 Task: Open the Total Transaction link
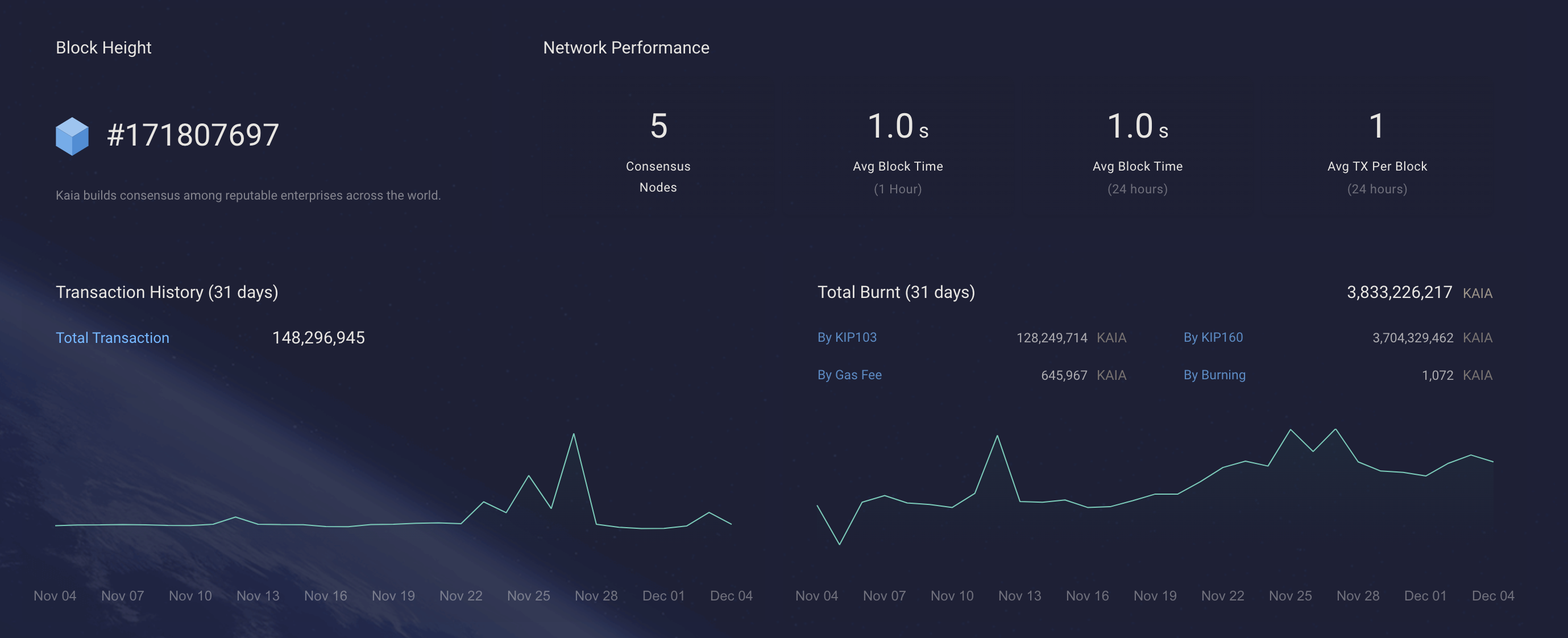click(113, 338)
